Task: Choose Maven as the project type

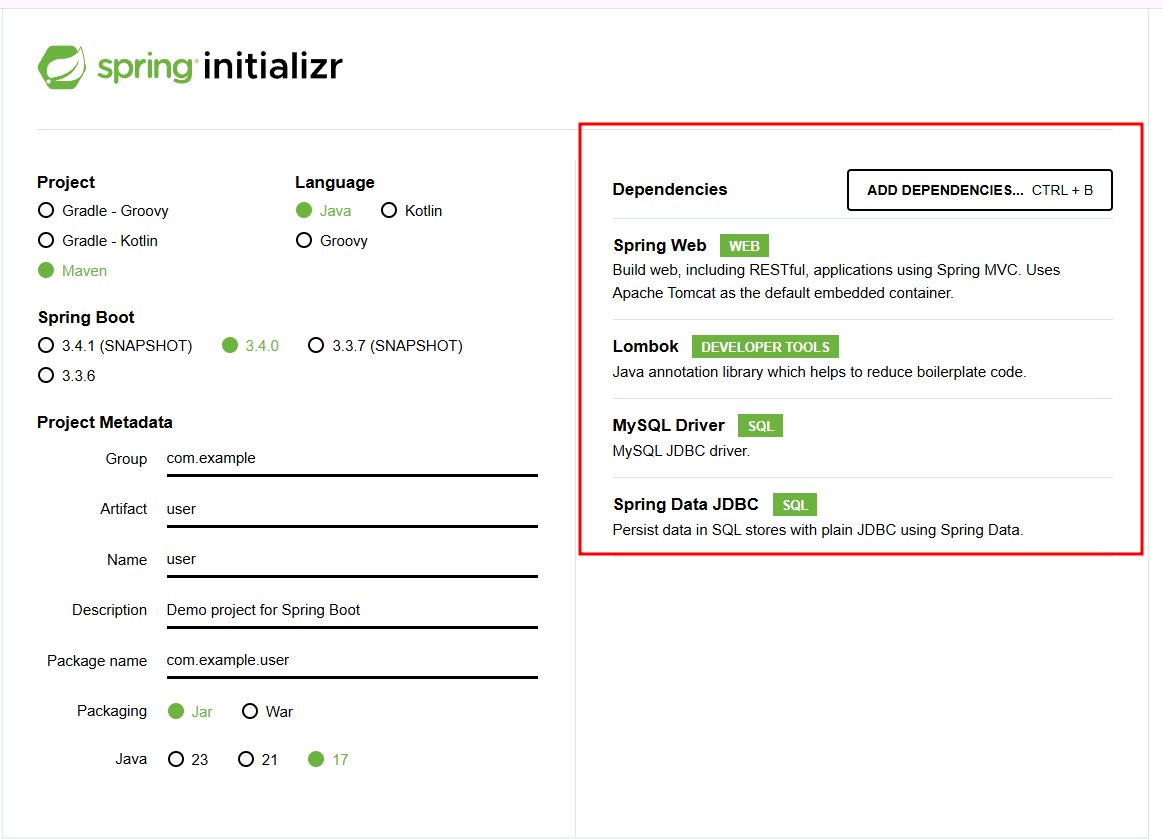Action: pos(73,271)
